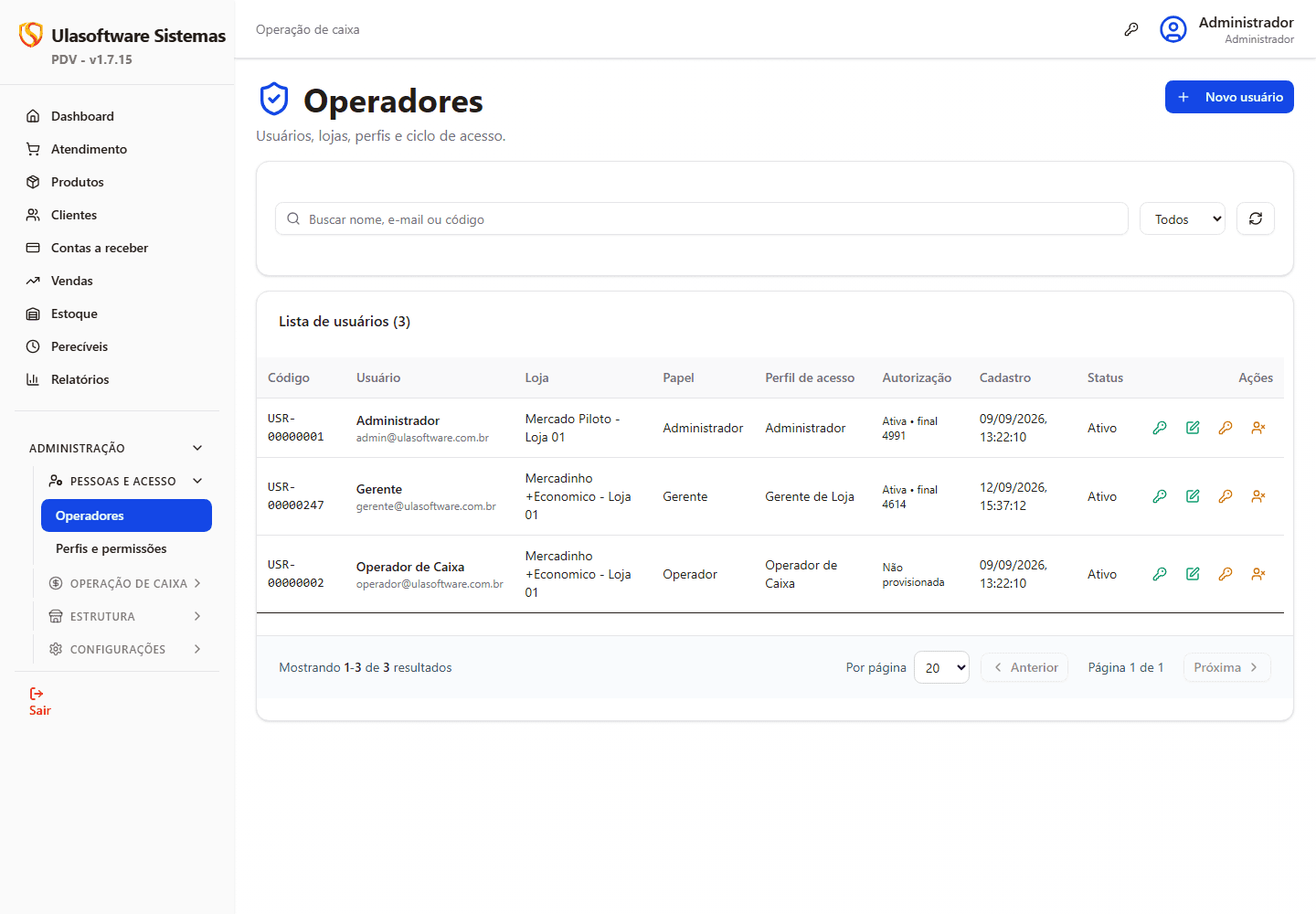Screen dimensions: 1316x914
Task: Collapse the ADMINISTRAÇÃO section
Action: 117,448
